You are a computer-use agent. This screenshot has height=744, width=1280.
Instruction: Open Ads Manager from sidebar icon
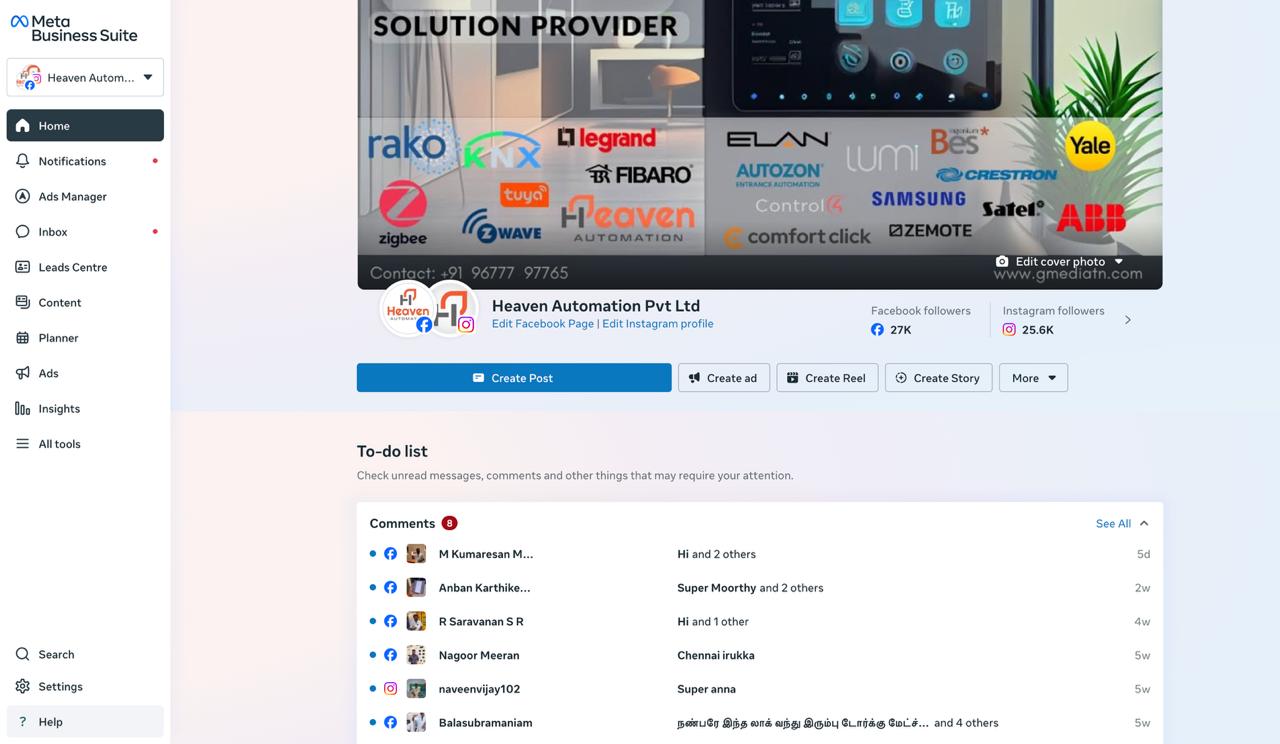[x=22, y=197]
